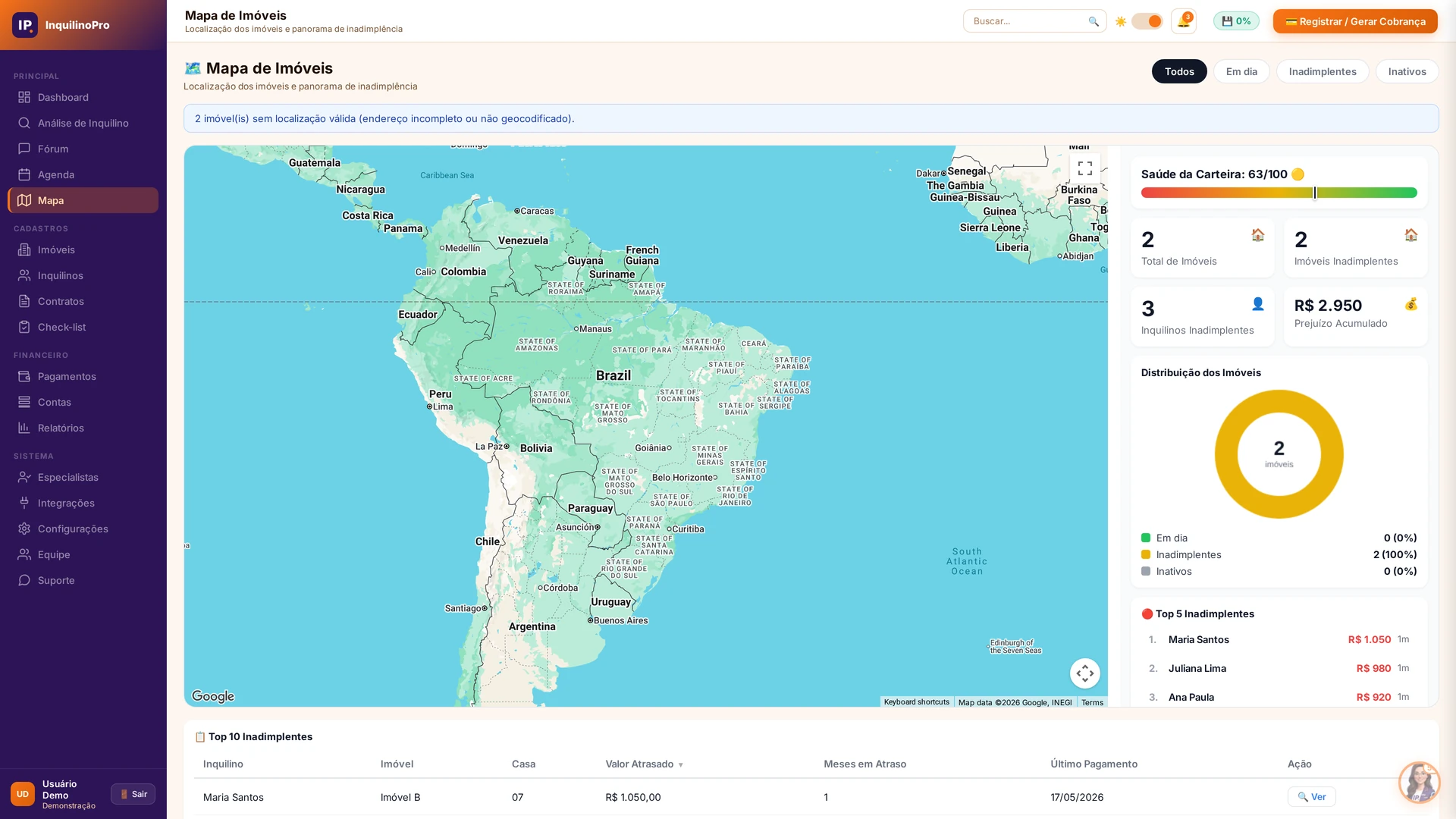The height and width of the screenshot is (819, 1456).
Task: Click the Inquilinos Inadimplentes card
Action: coord(1203,317)
